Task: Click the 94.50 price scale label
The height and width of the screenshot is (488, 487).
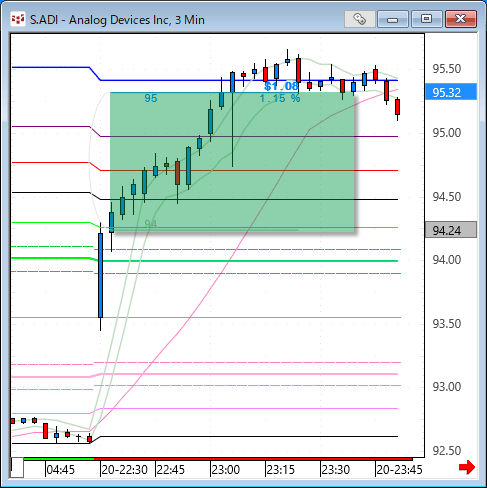Action: 447,197
